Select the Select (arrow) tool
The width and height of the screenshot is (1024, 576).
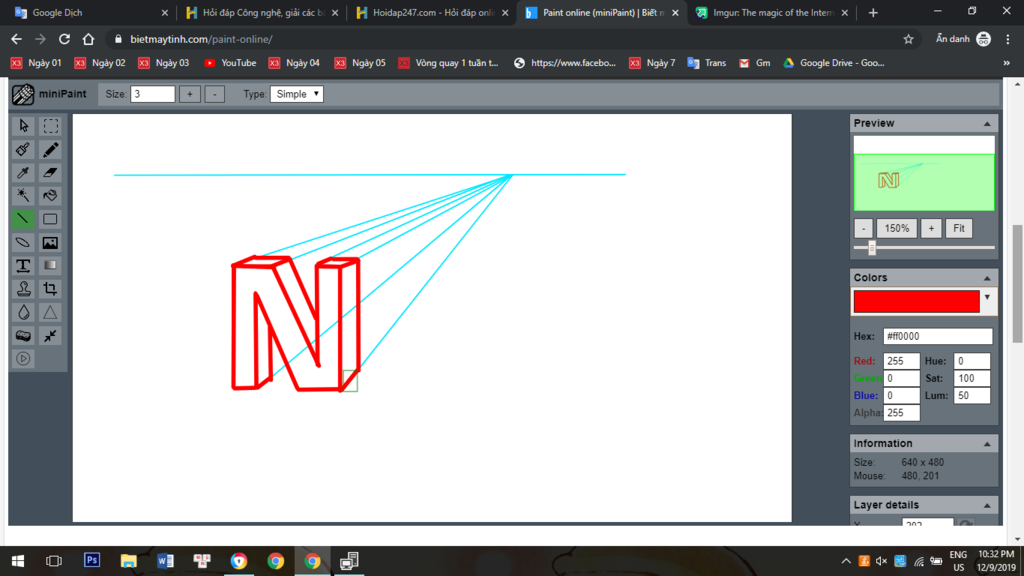24,125
